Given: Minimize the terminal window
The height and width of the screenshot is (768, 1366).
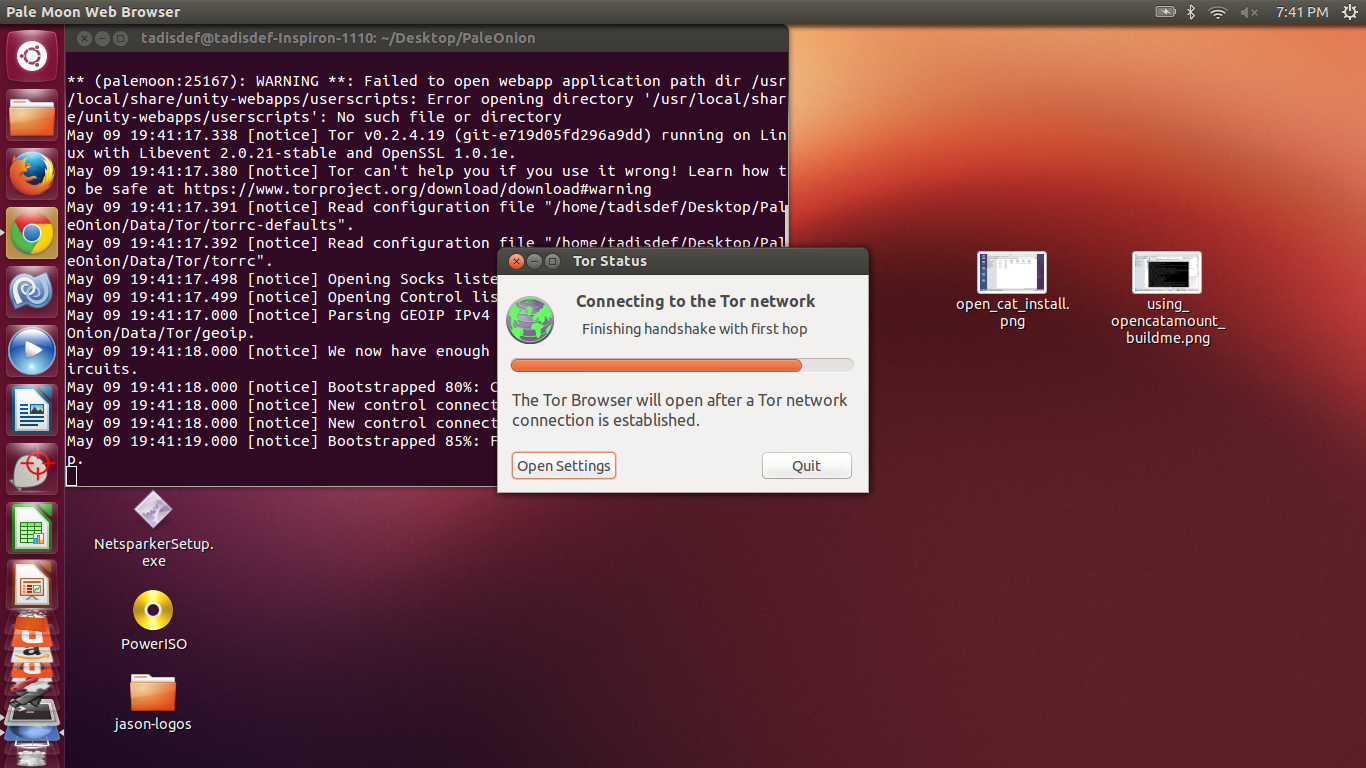Looking at the screenshot, I should (x=102, y=38).
